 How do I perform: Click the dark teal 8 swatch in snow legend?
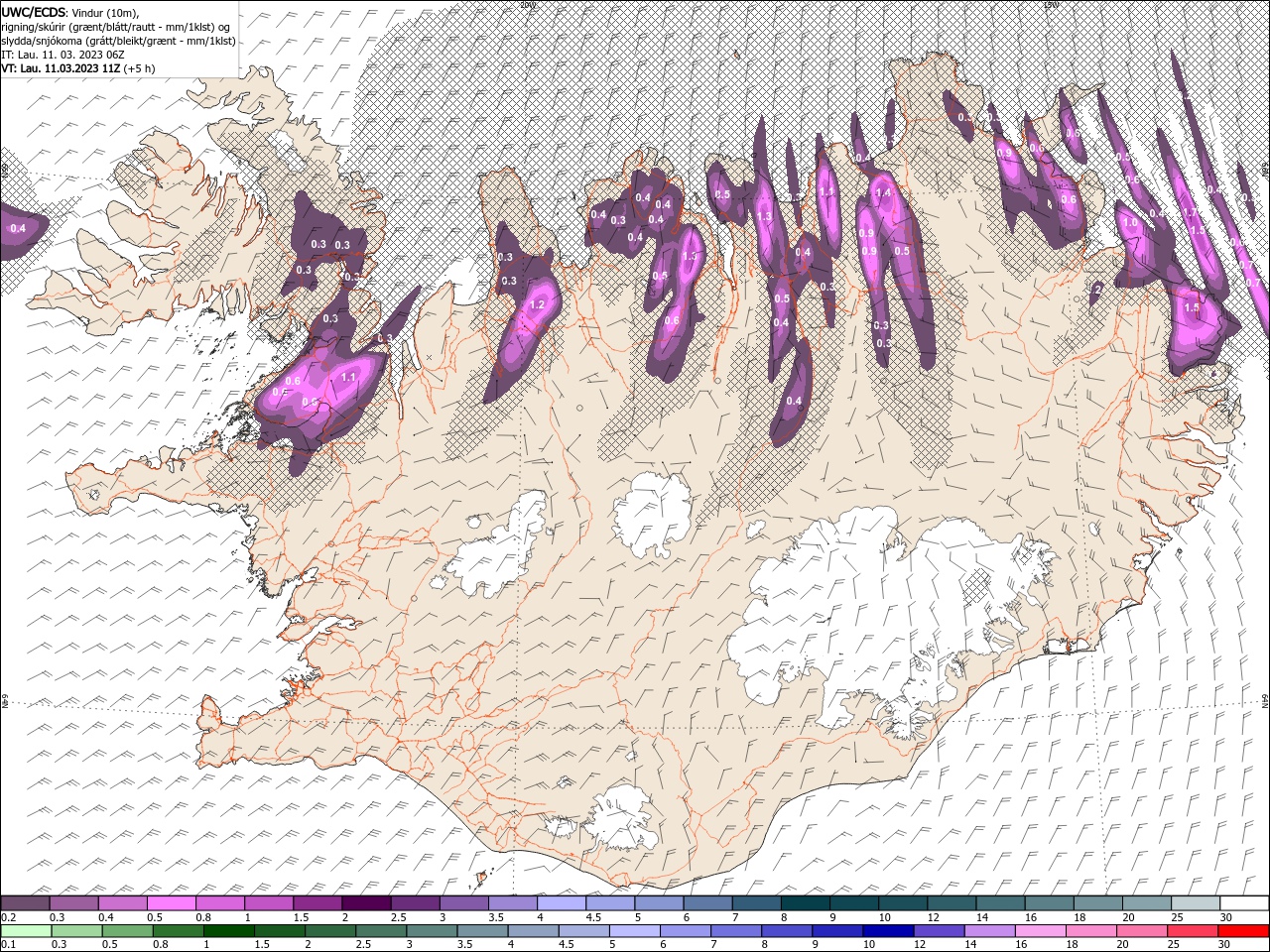click(x=805, y=903)
